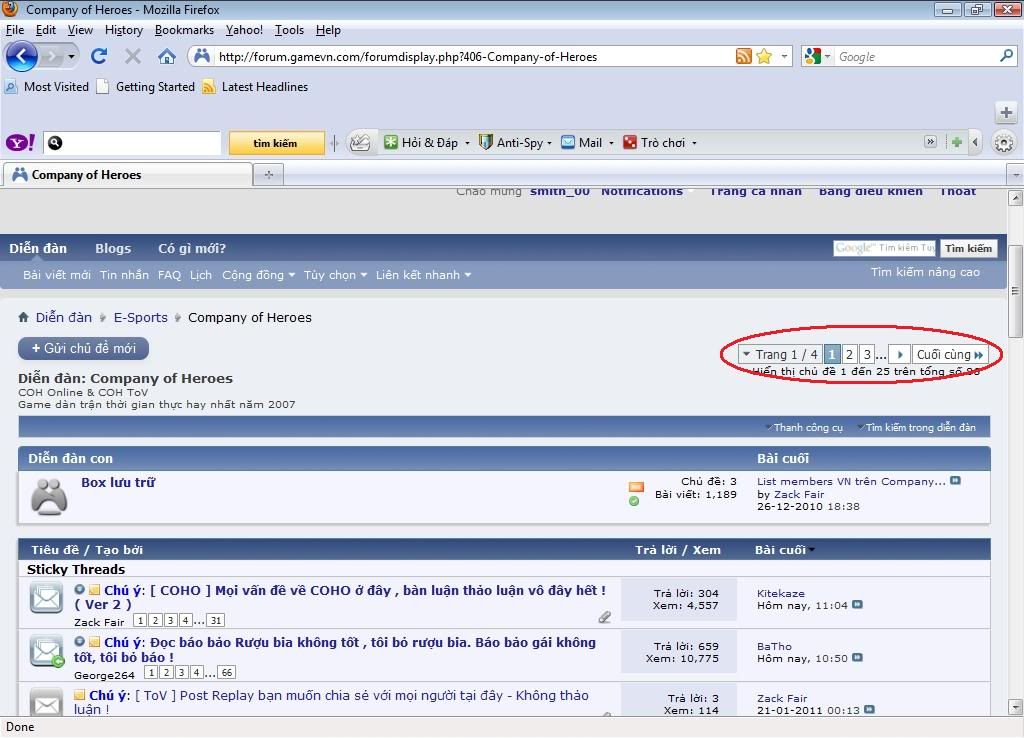Screen dimensions: 1024x738
Task: Click the Yahoo toolbar pencil icon
Action: pos(360,142)
